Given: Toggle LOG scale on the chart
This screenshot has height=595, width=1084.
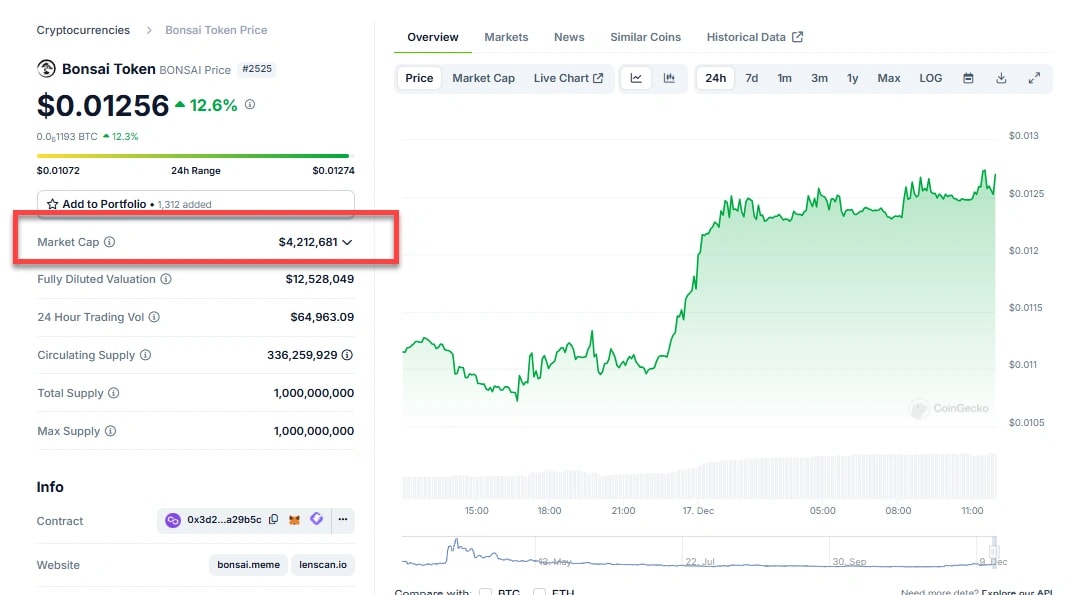Looking at the screenshot, I should pyautogui.click(x=931, y=78).
